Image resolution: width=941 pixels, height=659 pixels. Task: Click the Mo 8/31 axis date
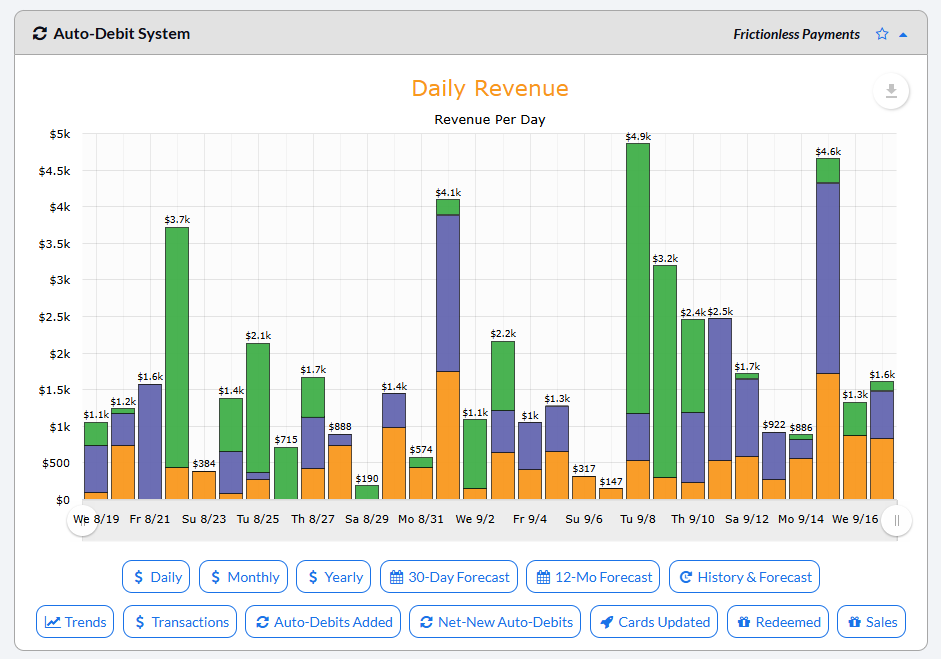click(421, 519)
